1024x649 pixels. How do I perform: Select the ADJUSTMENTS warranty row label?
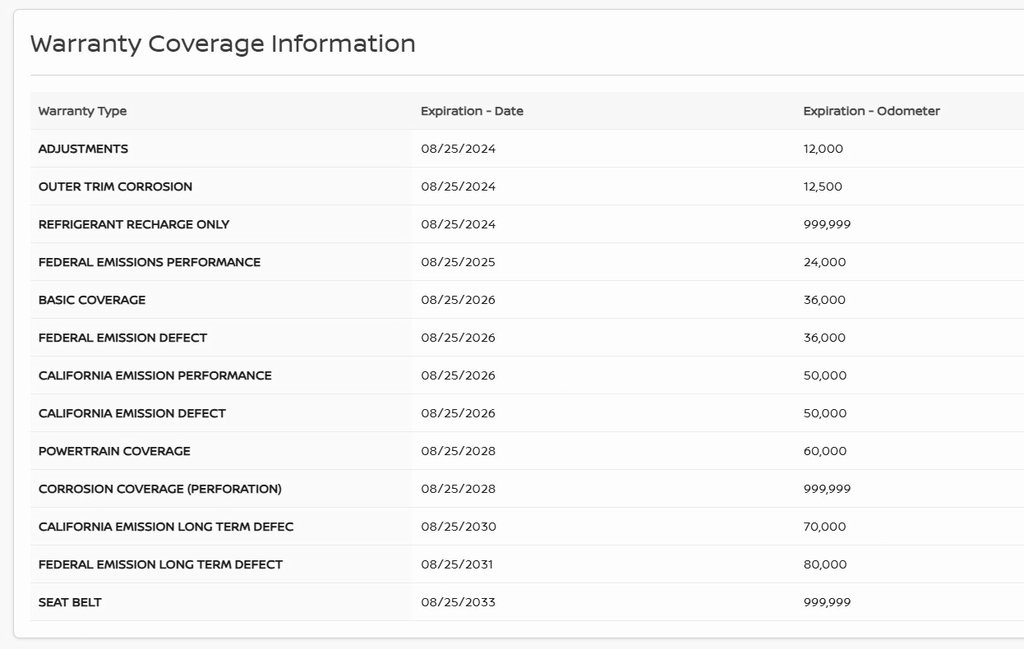pyautogui.click(x=83, y=149)
